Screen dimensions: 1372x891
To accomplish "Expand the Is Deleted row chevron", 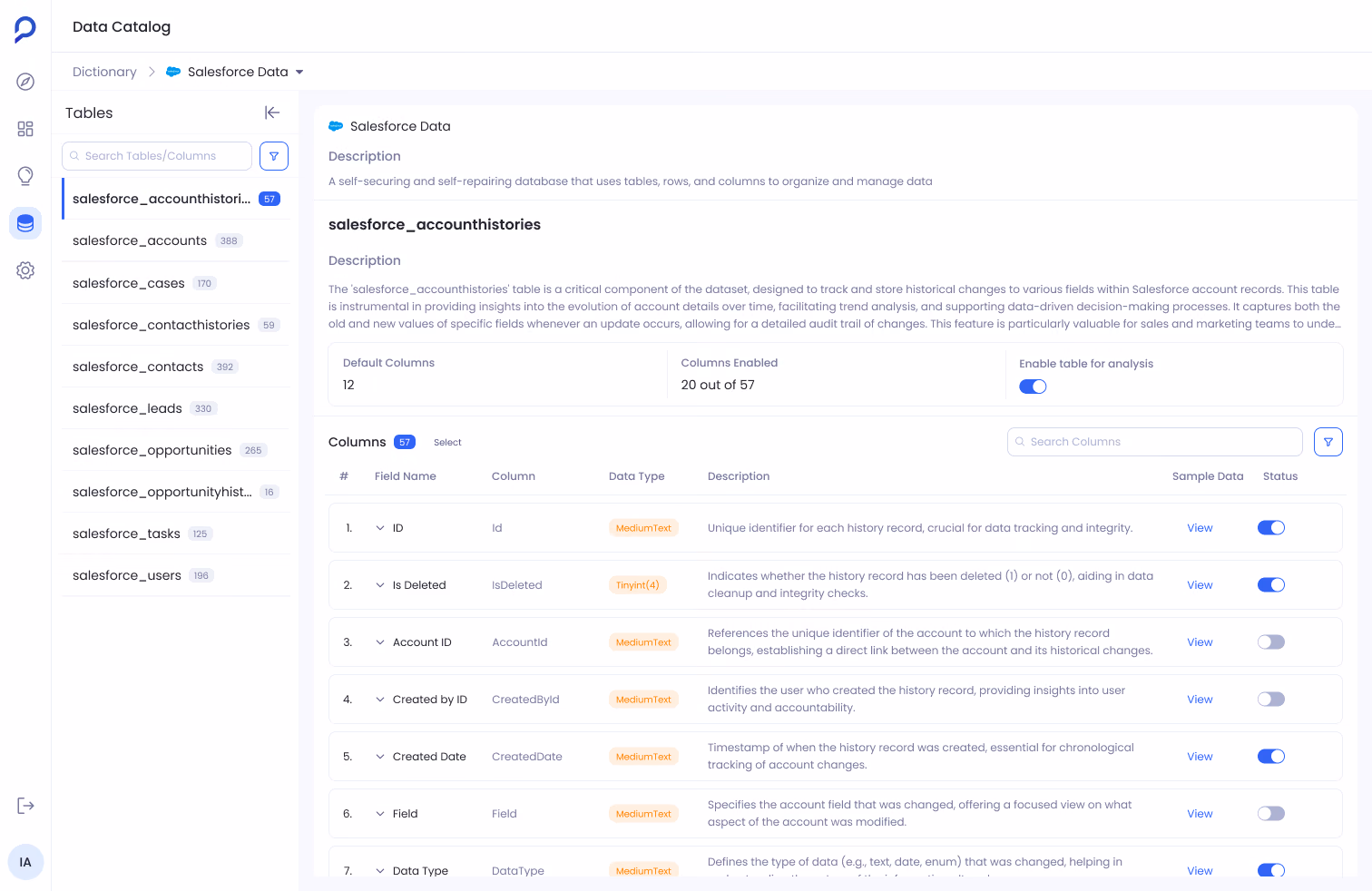I will pos(380,585).
